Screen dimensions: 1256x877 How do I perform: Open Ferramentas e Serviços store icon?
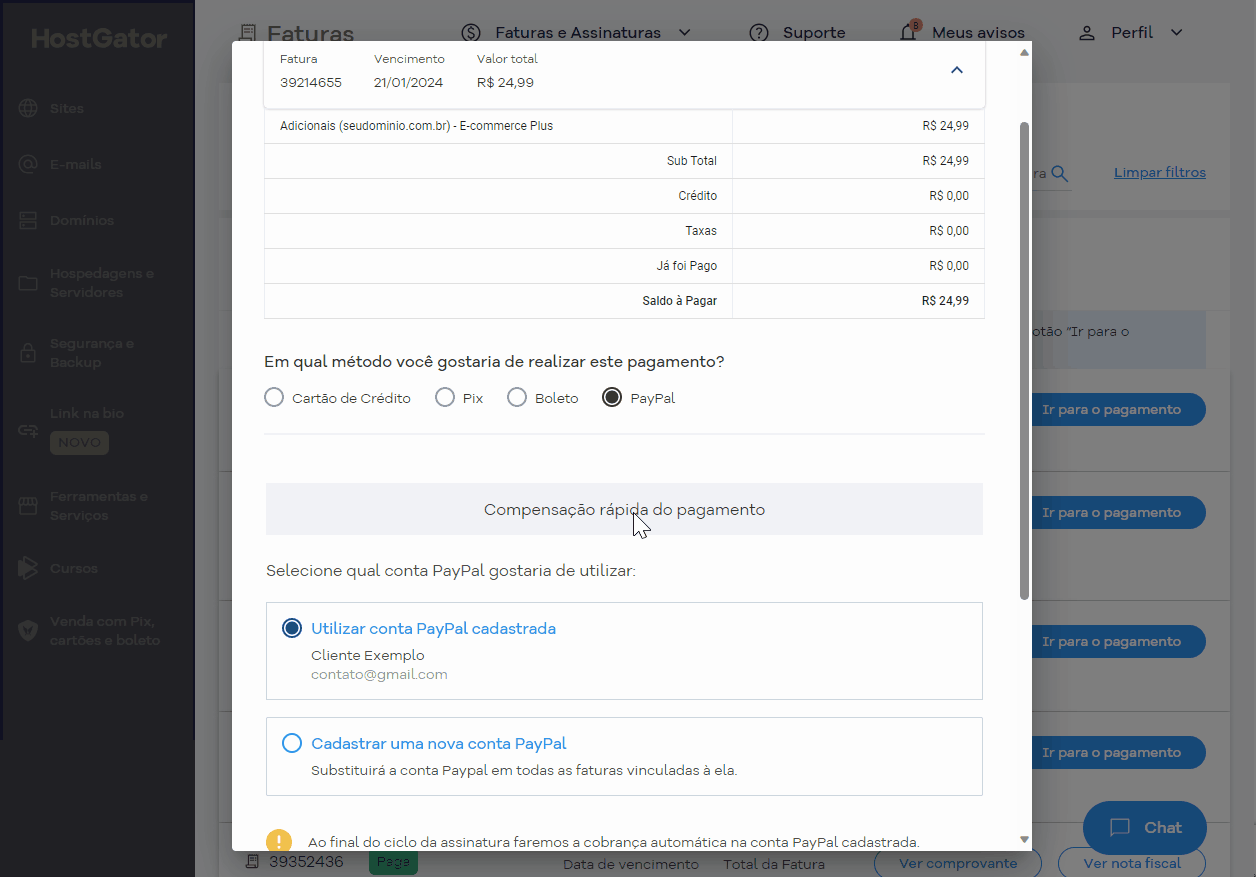click(x=28, y=506)
